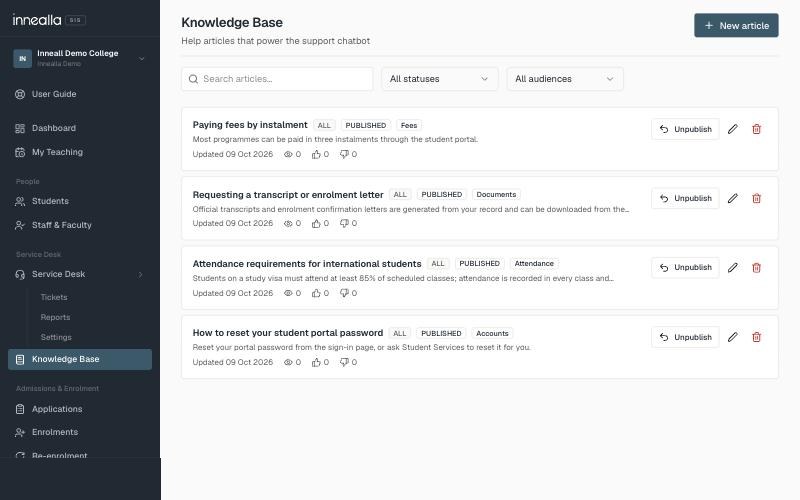Open Requesting a transcript or enrolment letter
This screenshot has height=500, width=800.
pos(288,195)
